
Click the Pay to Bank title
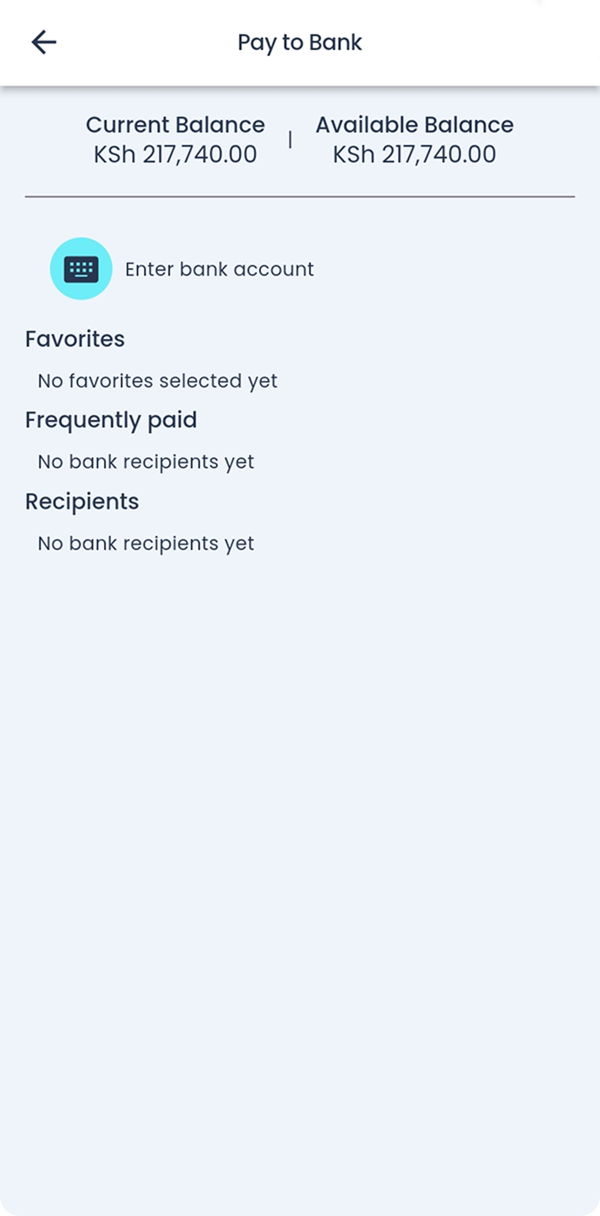[299, 42]
